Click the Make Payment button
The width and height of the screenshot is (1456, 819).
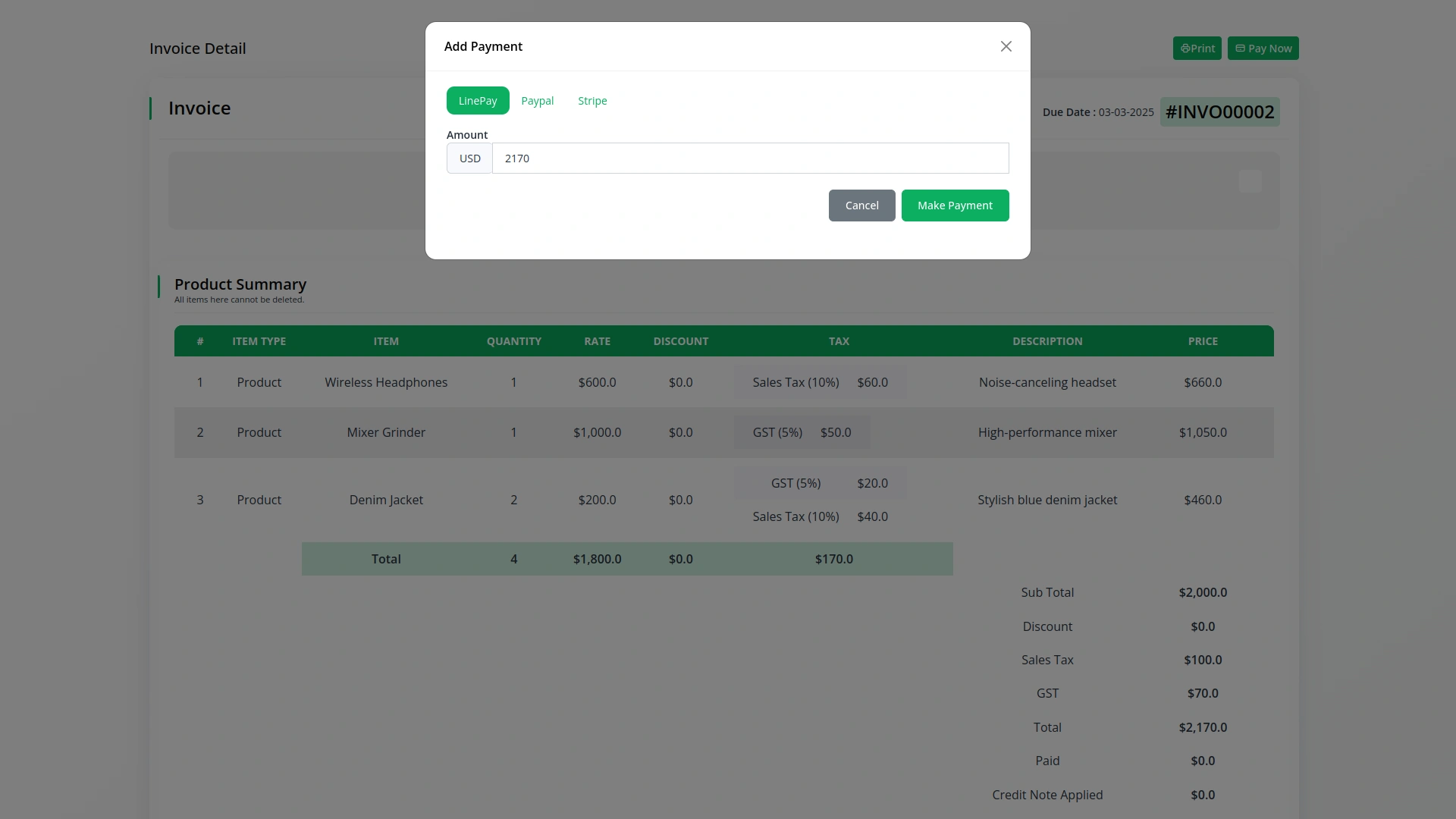click(955, 206)
